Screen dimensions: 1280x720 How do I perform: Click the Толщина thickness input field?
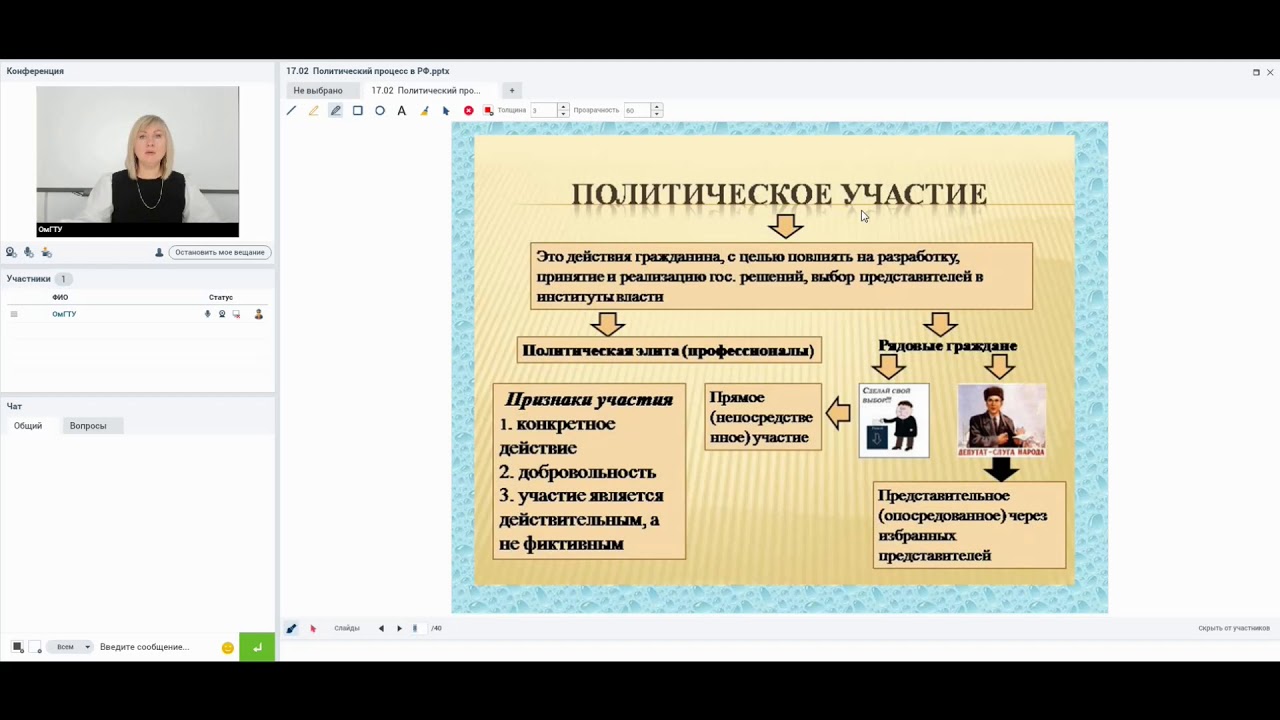[544, 110]
